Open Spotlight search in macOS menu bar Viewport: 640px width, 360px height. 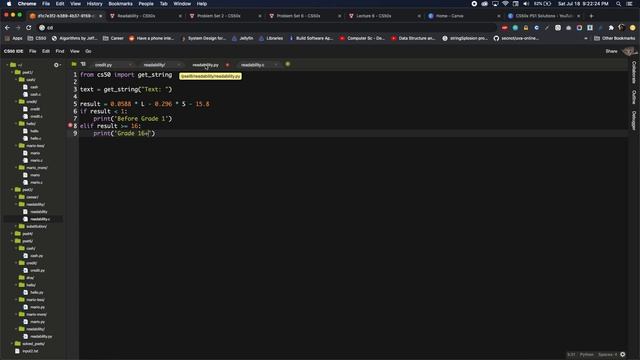619,4
